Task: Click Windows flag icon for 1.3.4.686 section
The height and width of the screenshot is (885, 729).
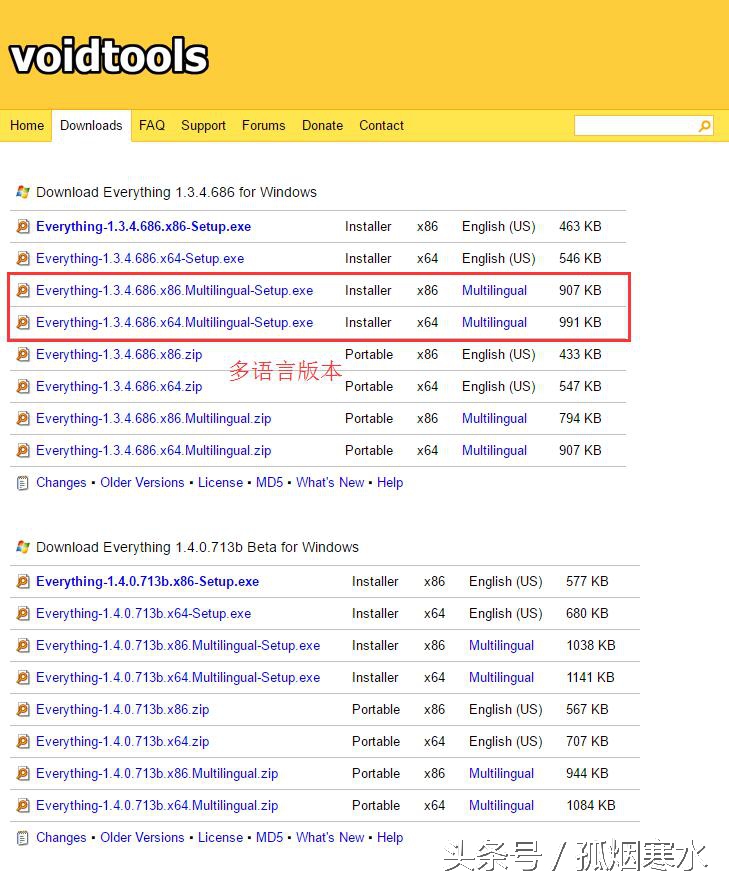Action: click(23, 192)
